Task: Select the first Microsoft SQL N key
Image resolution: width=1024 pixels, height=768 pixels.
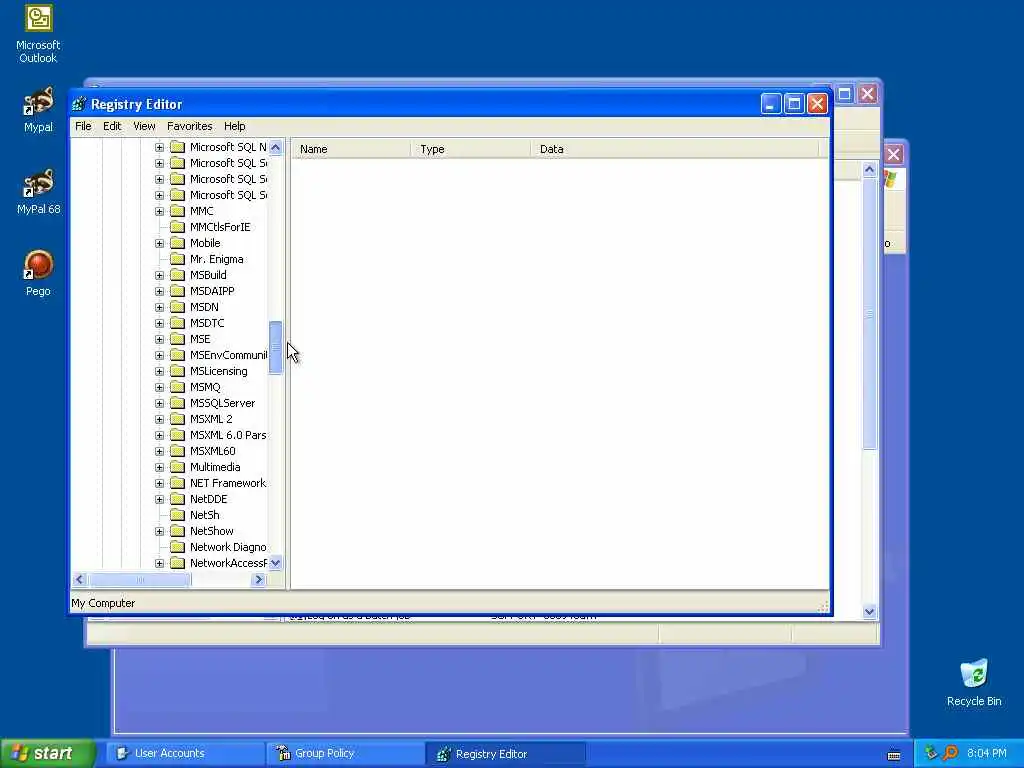Action: click(227, 147)
